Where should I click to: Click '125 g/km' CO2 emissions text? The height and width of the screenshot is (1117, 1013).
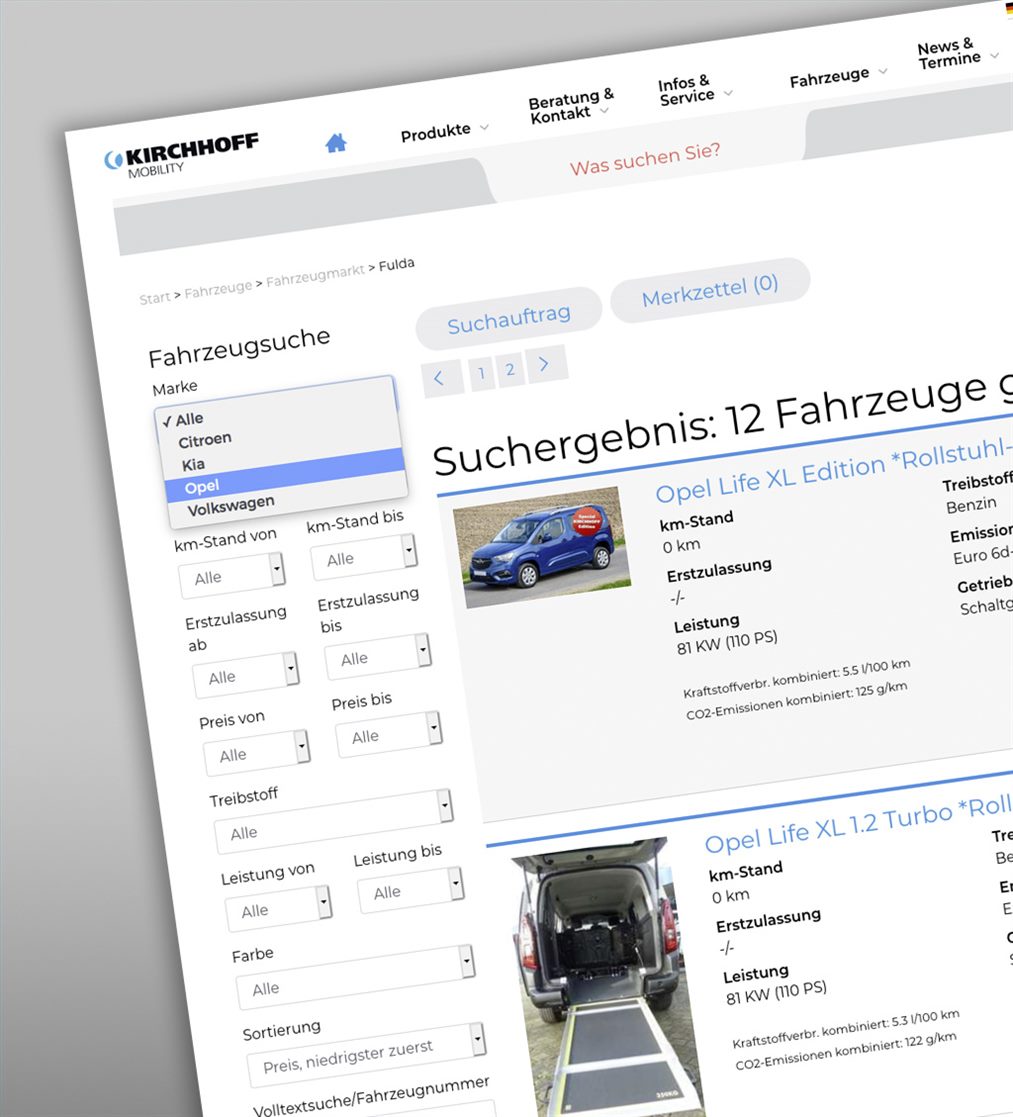coord(880,690)
